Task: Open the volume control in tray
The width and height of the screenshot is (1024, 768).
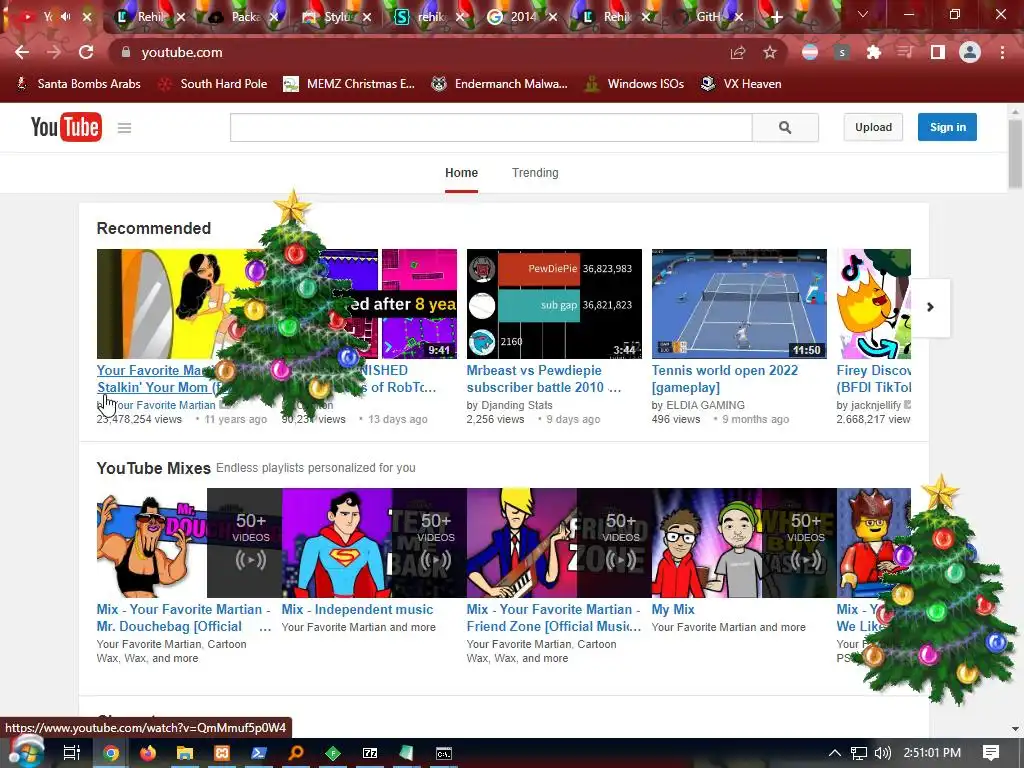Action: 882,753
